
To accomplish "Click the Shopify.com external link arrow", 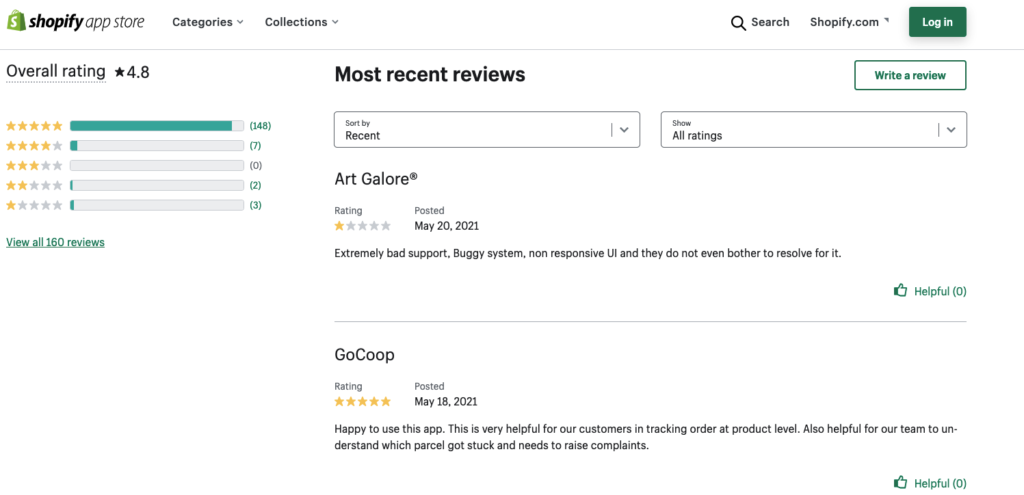I will click(x=886, y=19).
